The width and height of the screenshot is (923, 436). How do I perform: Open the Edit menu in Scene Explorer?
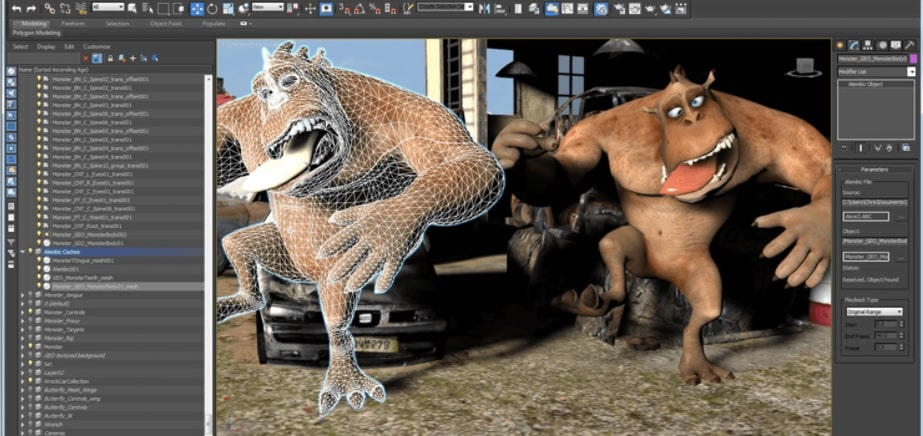pyautogui.click(x=69, y=46)
